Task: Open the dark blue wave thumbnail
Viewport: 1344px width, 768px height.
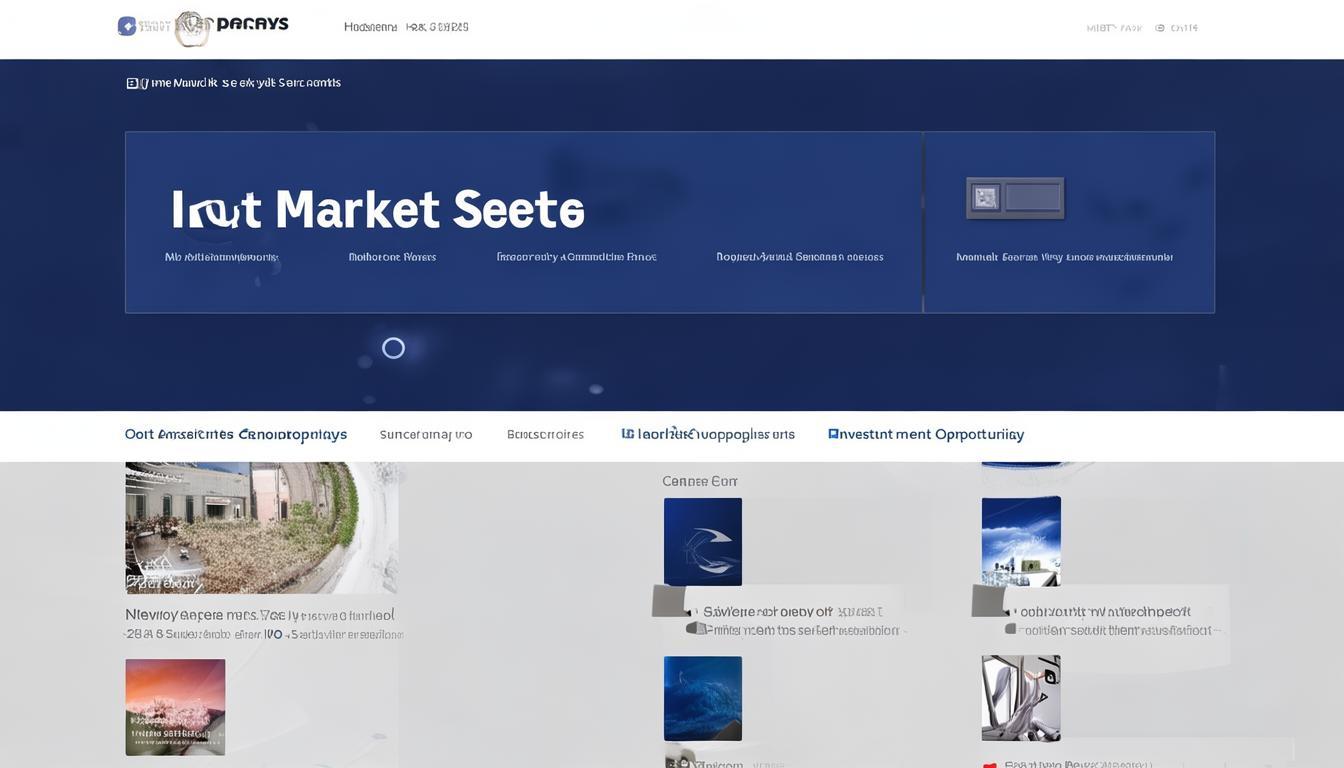Action: click(x=703, y=698)
